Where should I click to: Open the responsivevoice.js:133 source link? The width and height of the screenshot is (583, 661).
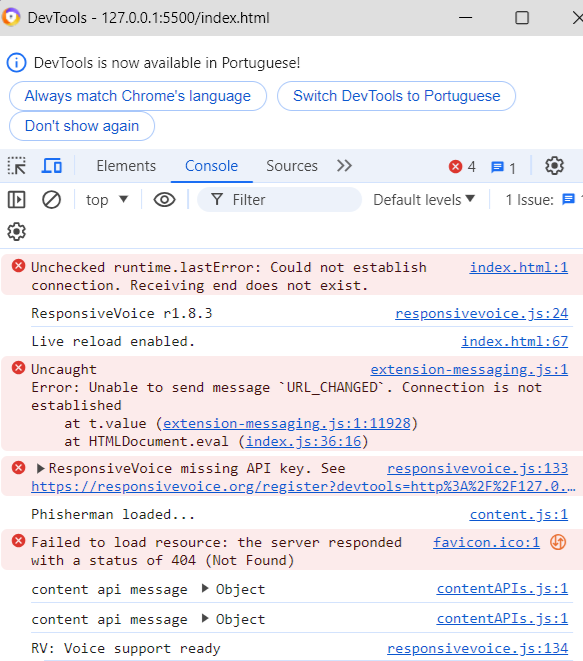[477, 468]
